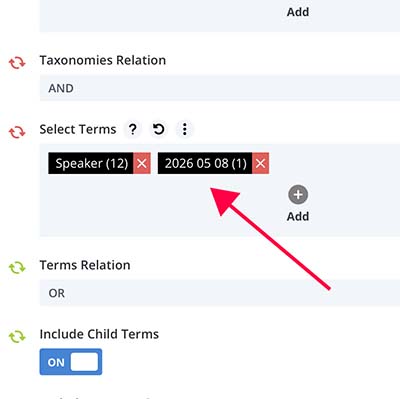The width and height of the screenshot is (400, 399).
Task: Select the 2026 05 08 (1) term tag
Action: pos(205,163)
